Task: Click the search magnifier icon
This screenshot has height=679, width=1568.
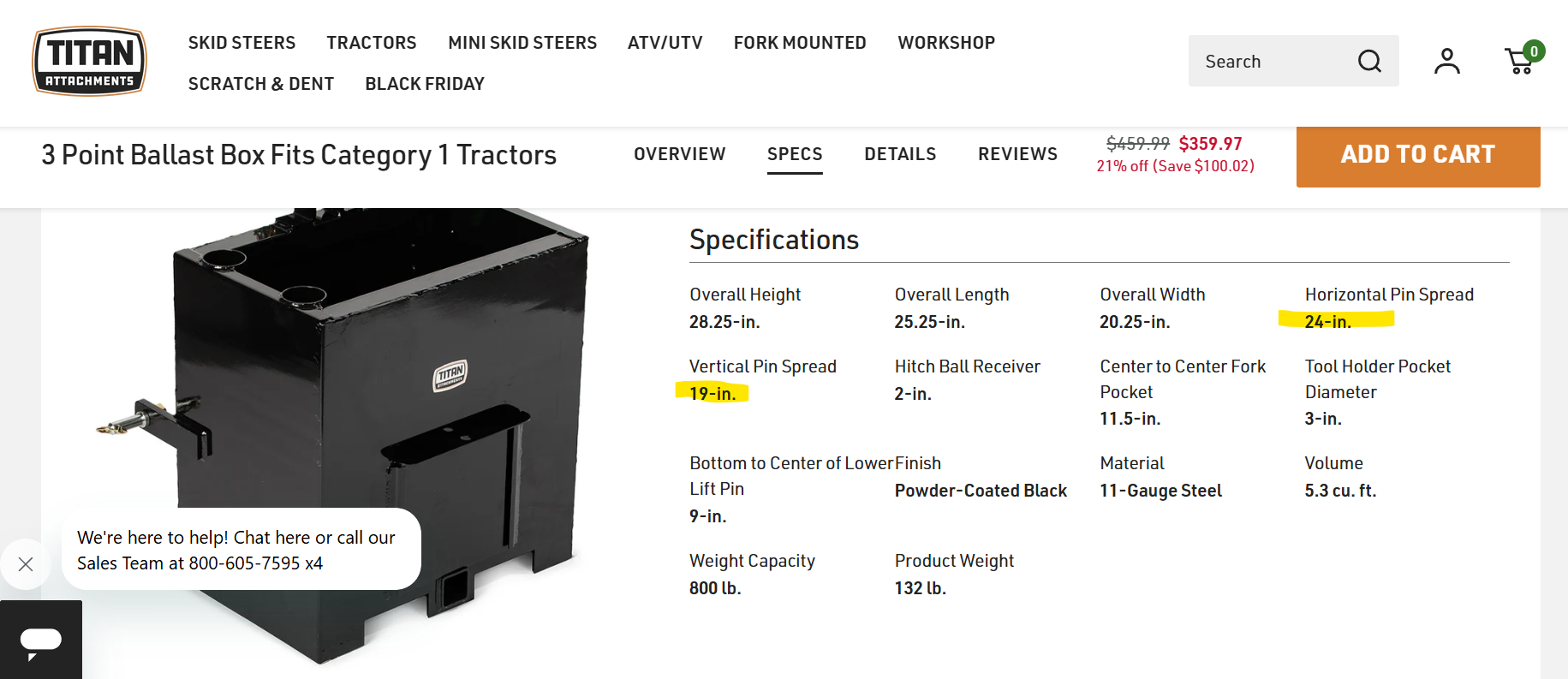Action: pyautogui.click(x=1369, y=61)
